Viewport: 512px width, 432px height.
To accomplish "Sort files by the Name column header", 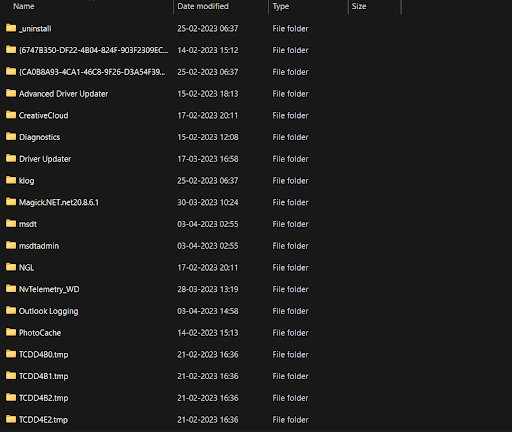I will pos(24,6).
